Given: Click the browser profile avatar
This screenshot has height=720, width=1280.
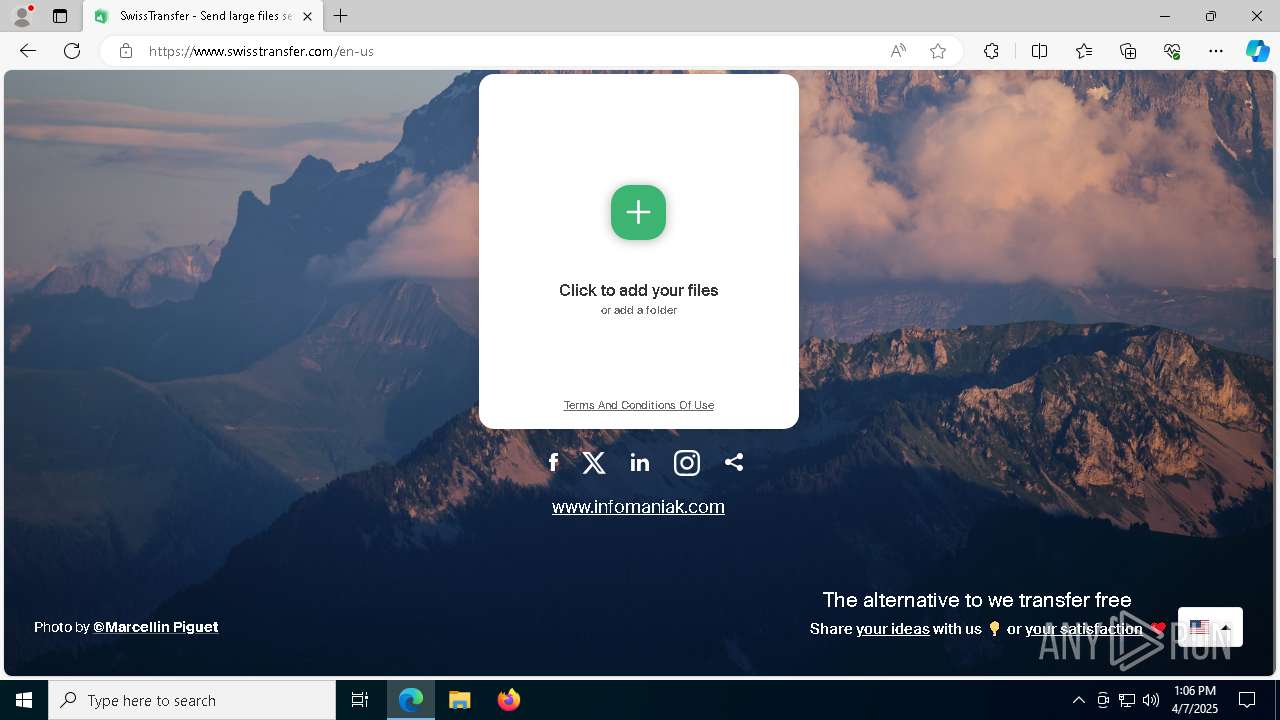Looking at the screenshot, I should pyautogui.click(x=22, y=16).
